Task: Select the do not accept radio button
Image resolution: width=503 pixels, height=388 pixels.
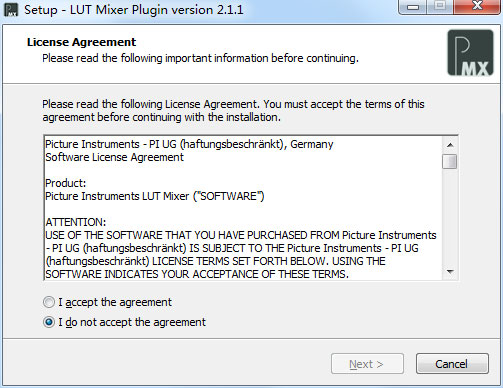Action: point(49,322)
